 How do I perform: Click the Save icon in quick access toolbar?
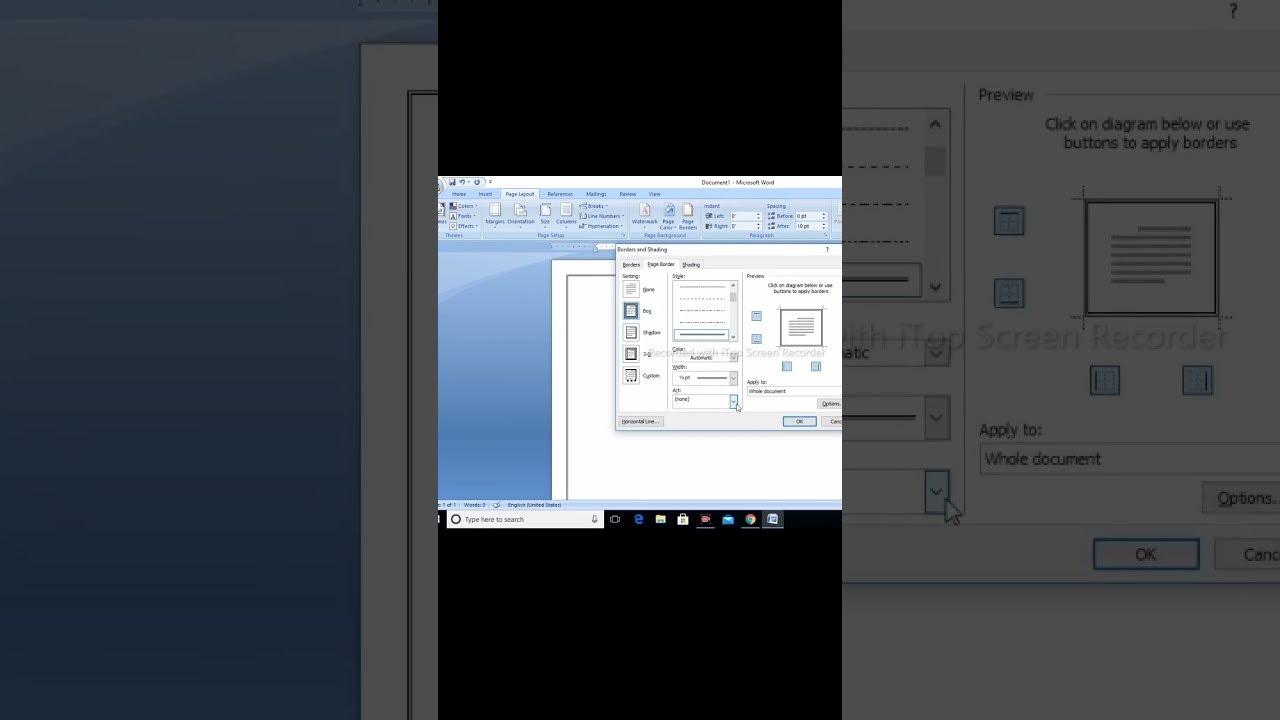tap(452, 182)
